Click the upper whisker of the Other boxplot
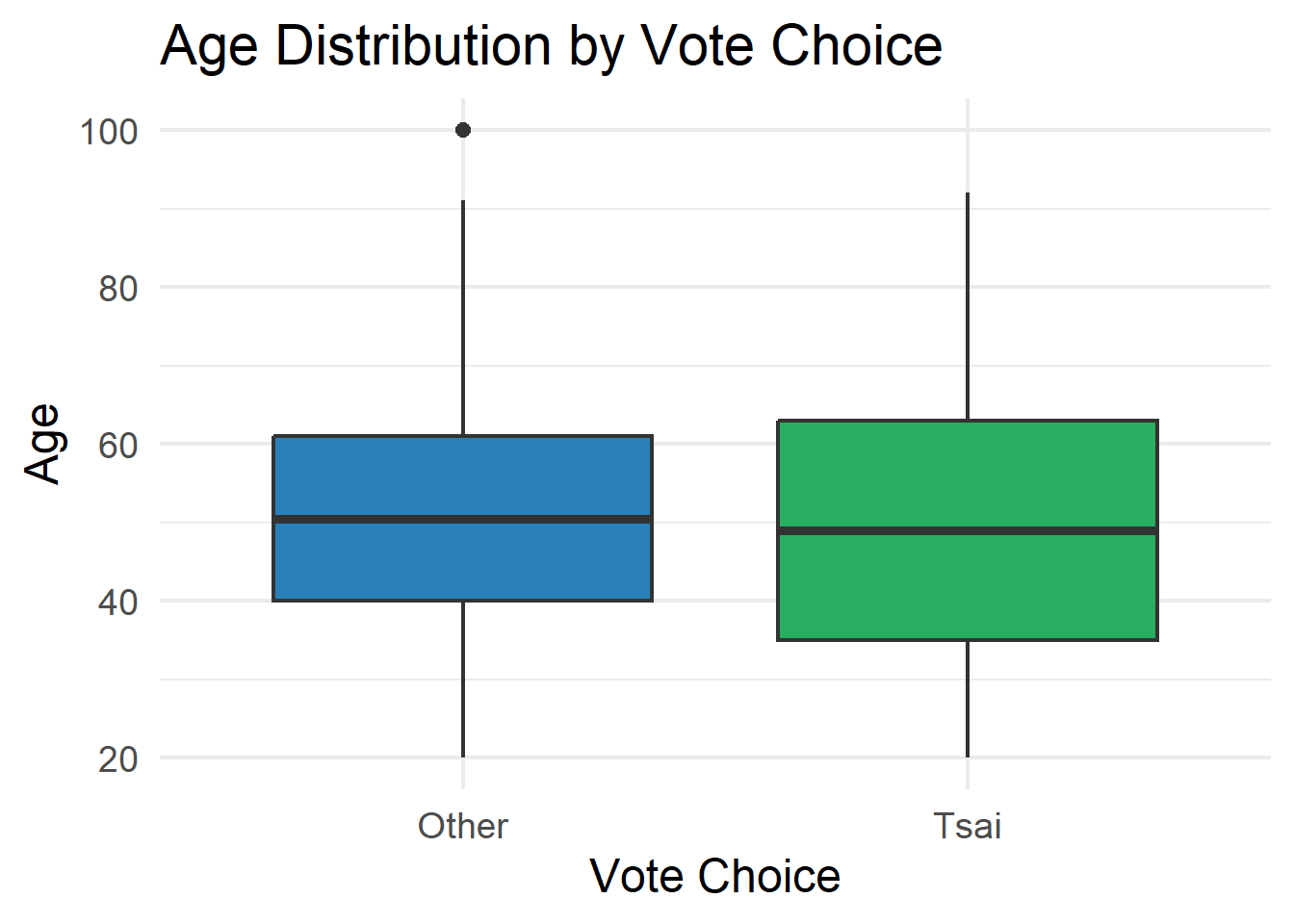Screen dimensions: 1294x924 pos(463,318)
